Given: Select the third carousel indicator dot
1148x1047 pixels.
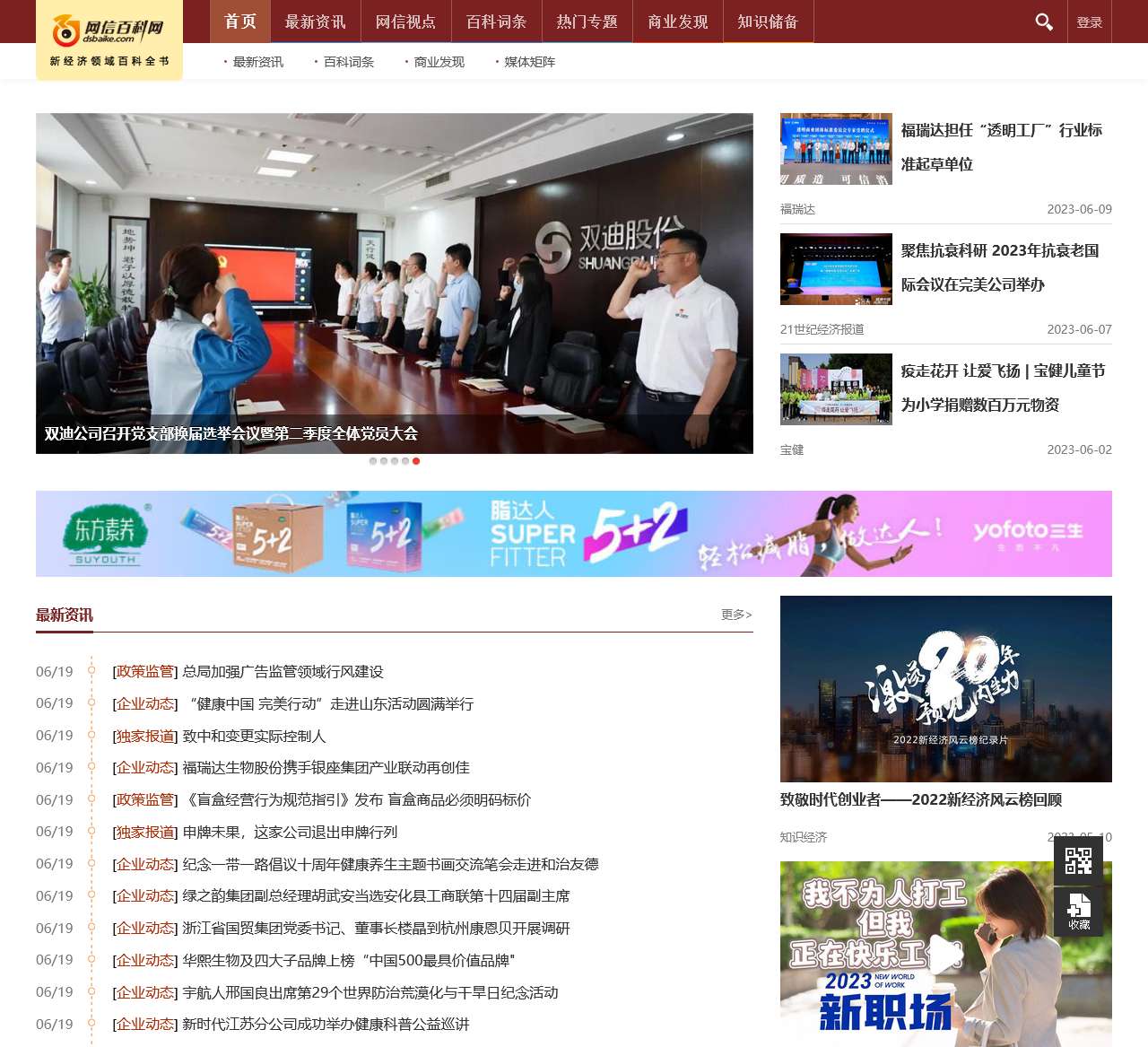Looking at the screenshot, I should coord(395,461).
